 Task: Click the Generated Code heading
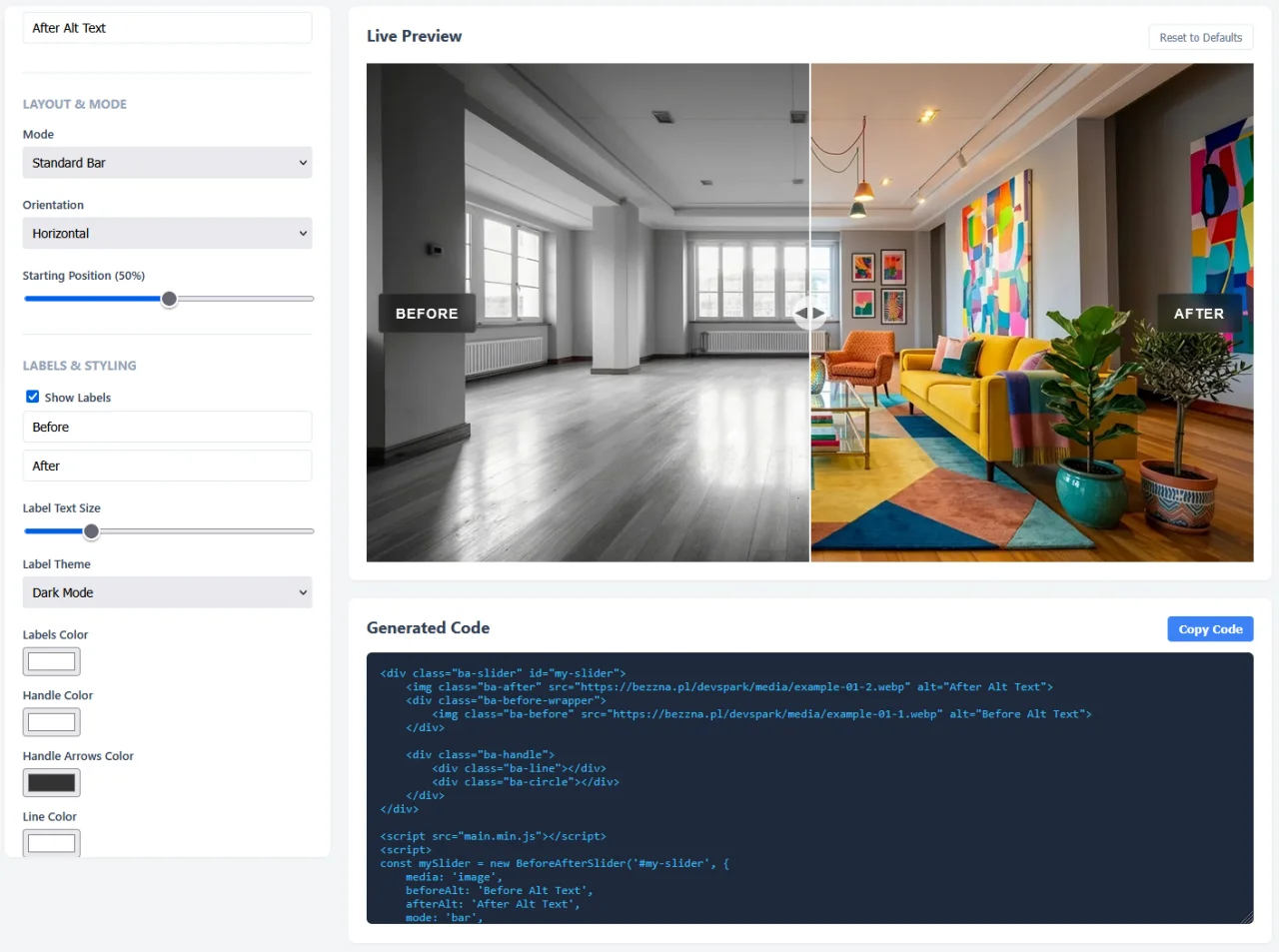[x=428, y=627]
